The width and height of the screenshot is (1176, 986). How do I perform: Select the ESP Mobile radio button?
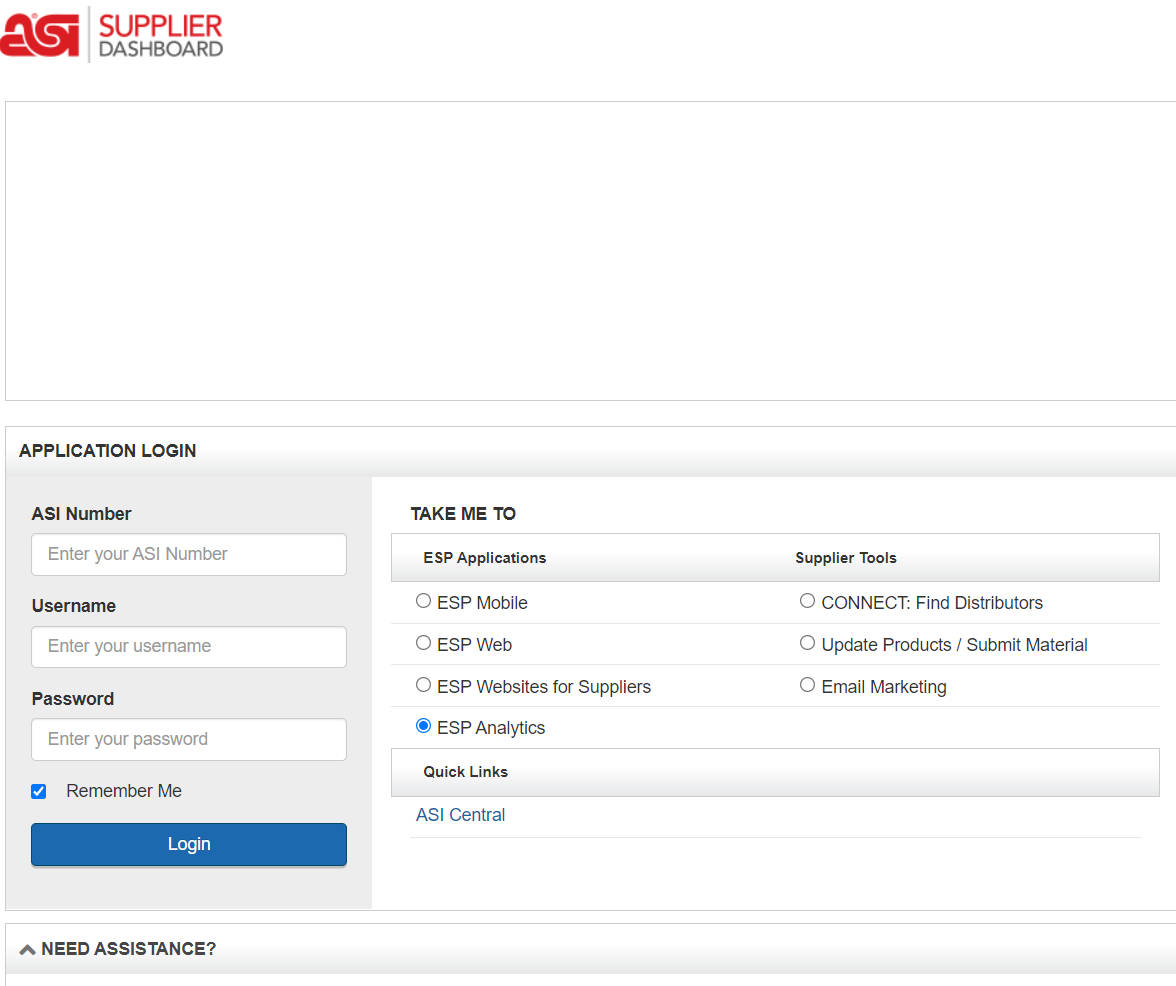[424, 601]
